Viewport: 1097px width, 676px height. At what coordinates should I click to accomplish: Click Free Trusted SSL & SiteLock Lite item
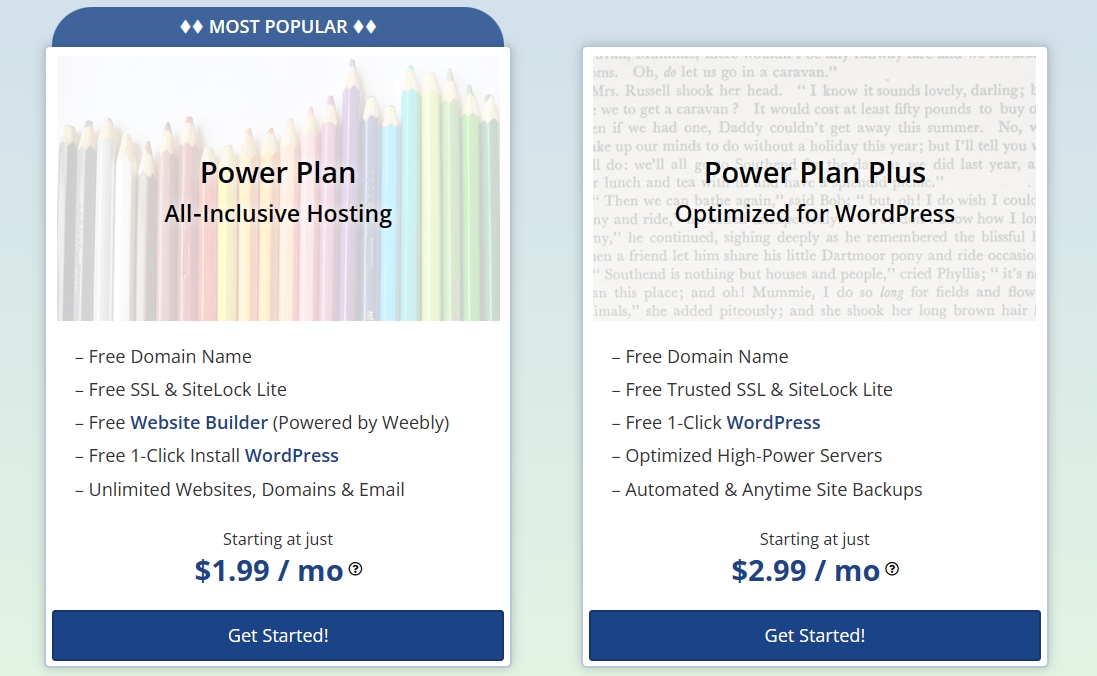pyautogui.click(x=758, y=389)
